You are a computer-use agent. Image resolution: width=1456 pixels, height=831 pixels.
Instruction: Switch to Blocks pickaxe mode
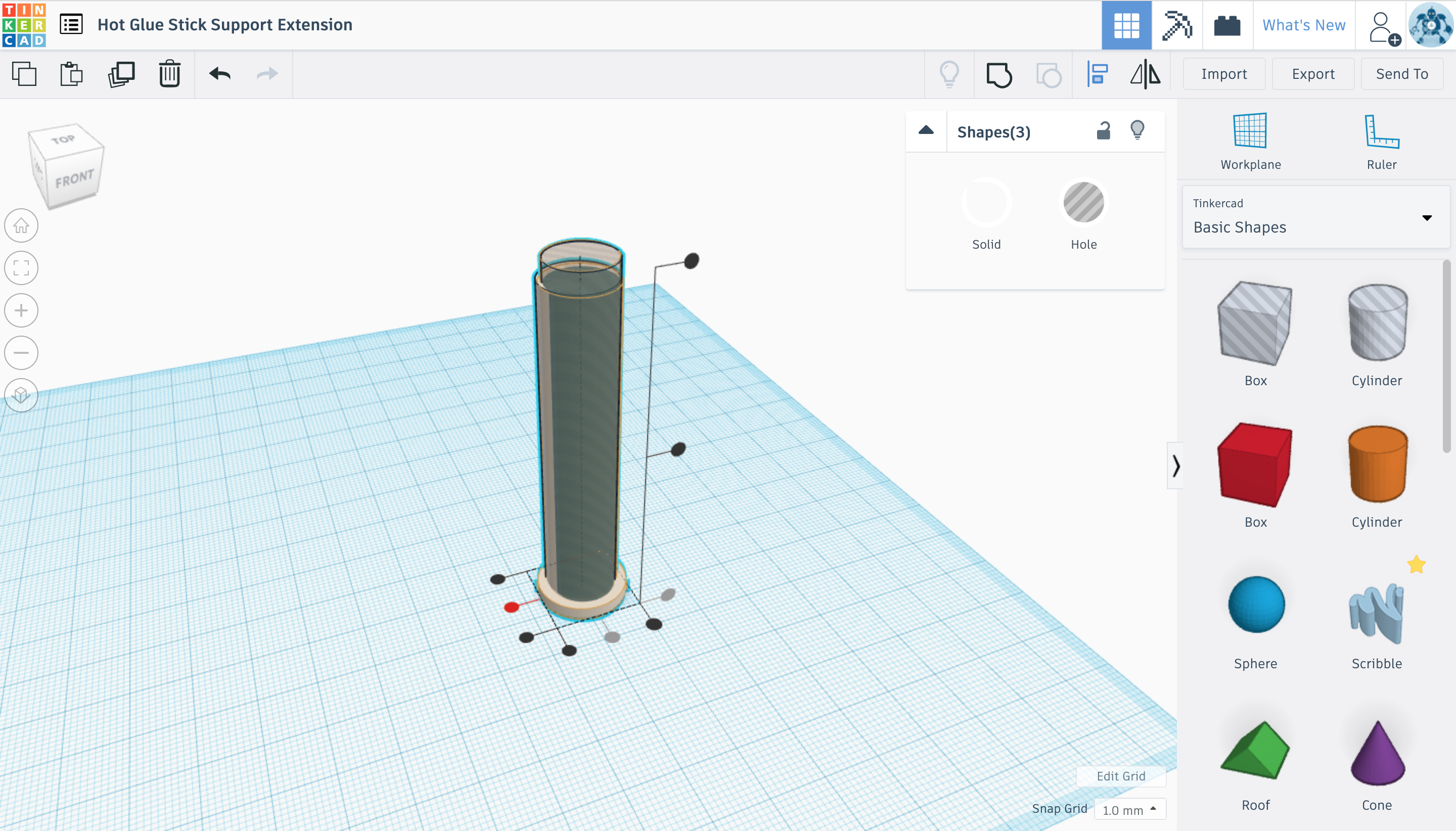coord(1177,25)
